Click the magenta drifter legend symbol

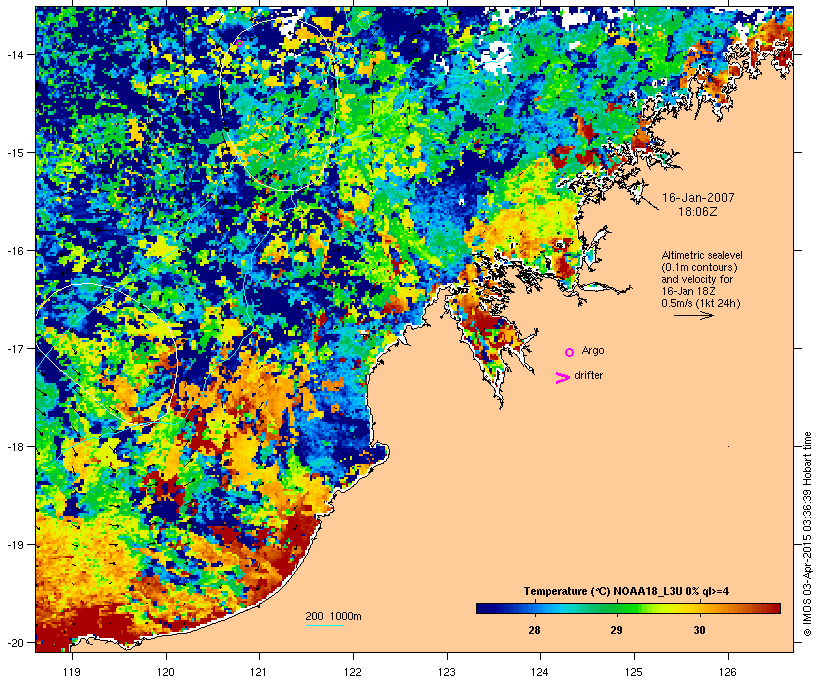tap(563, 378)
